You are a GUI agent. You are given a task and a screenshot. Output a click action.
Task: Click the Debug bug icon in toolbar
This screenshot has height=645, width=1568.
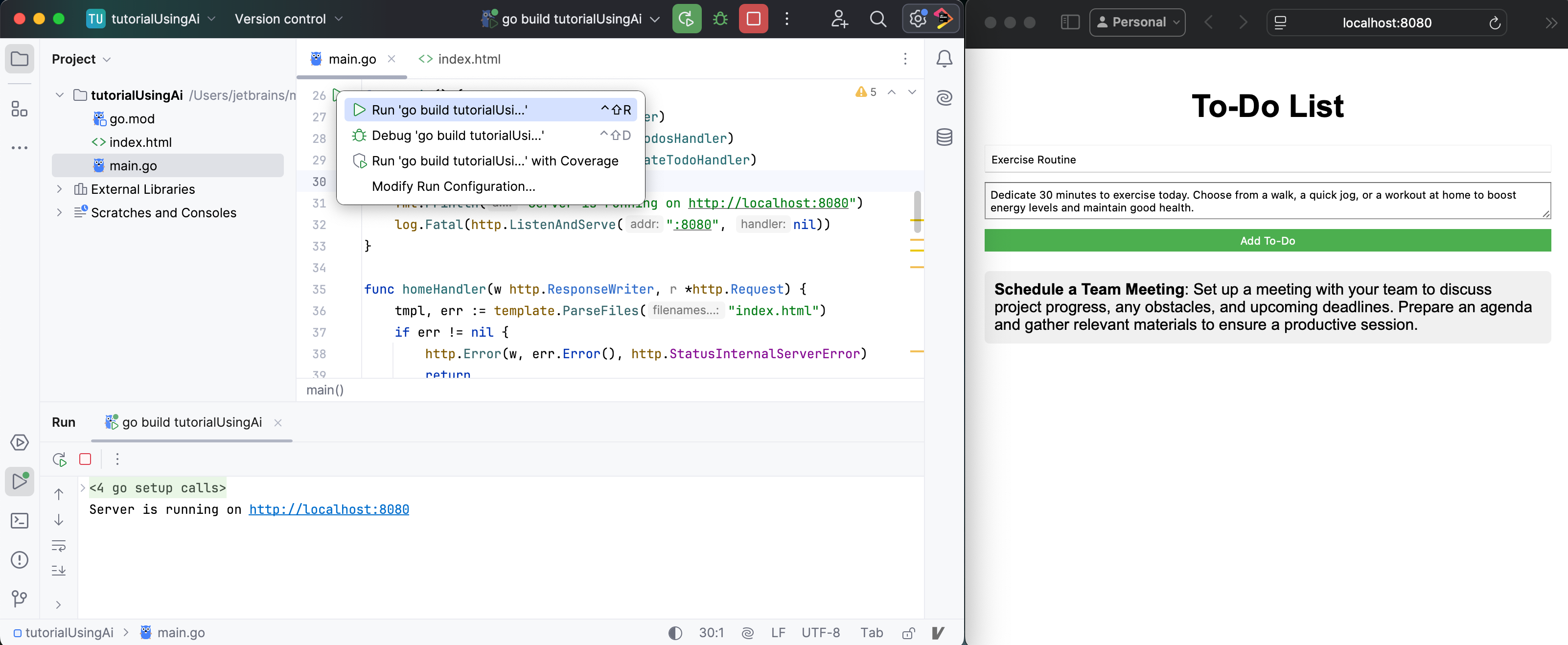click(720, 19)
